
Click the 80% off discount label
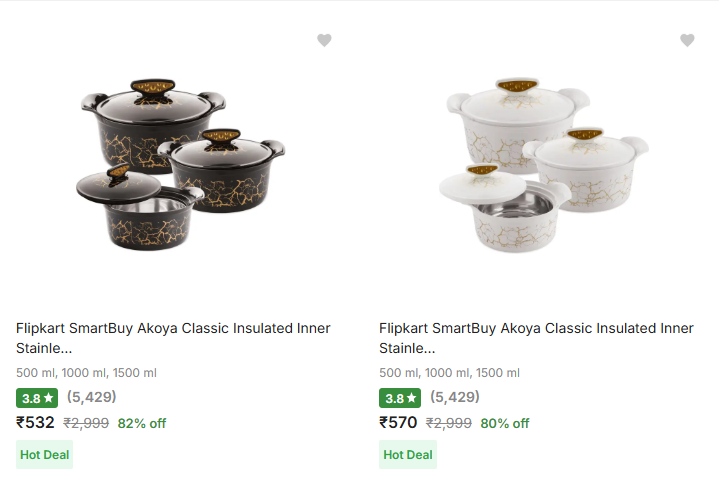505,423
